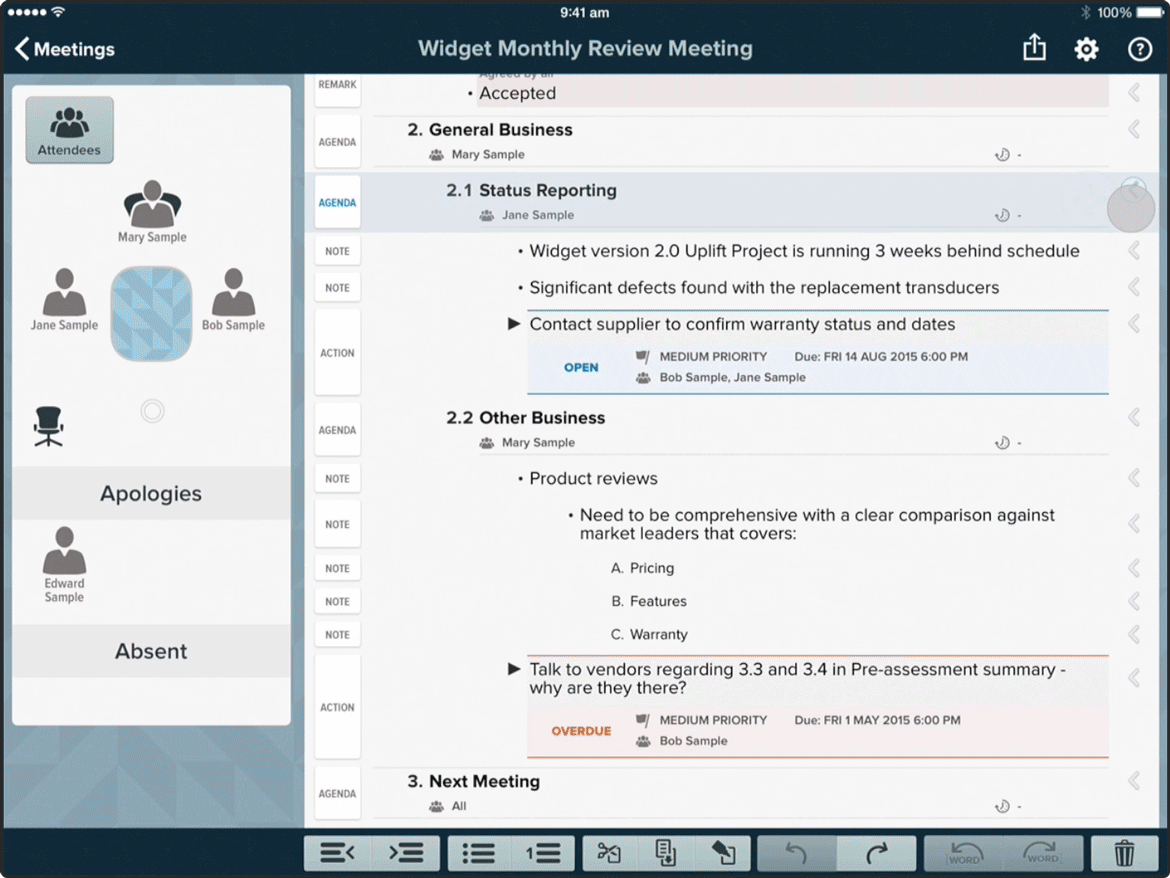Screen dimensions: 1170x878
Task: Open the chevron beside '2.2 Other Business'
Action: 1134,417
